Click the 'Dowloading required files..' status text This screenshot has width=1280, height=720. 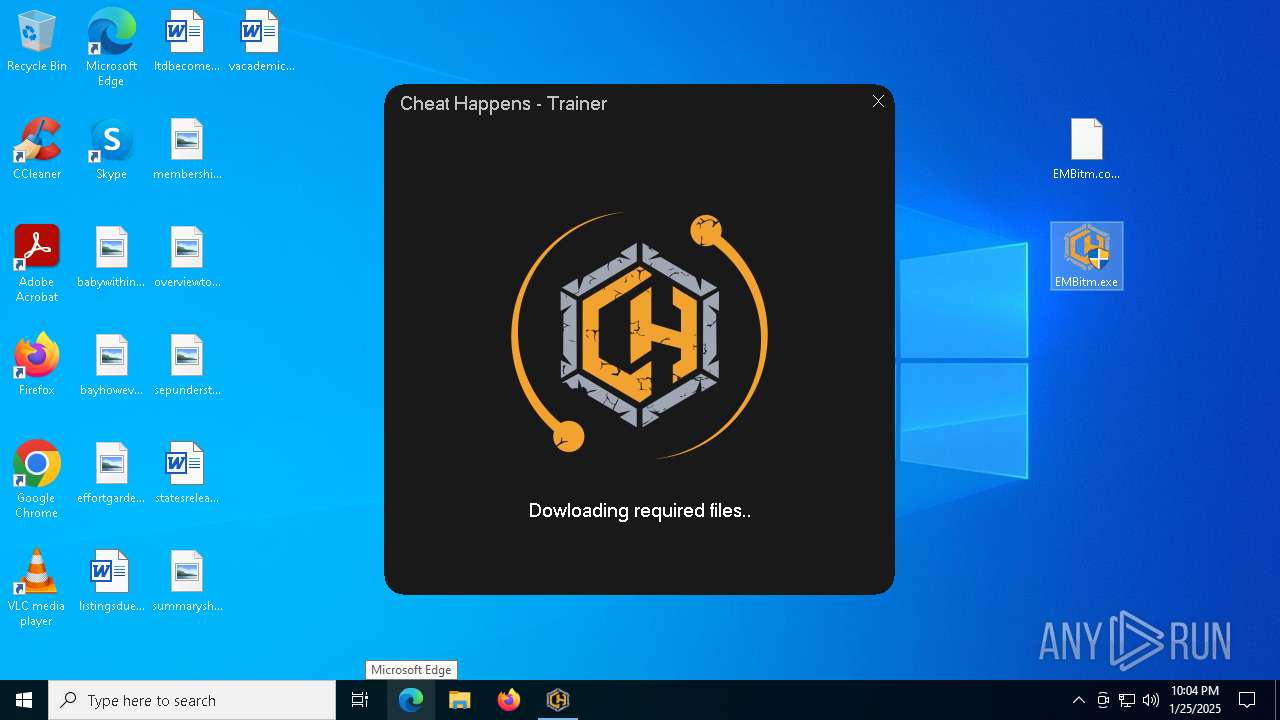coord(639,511)
